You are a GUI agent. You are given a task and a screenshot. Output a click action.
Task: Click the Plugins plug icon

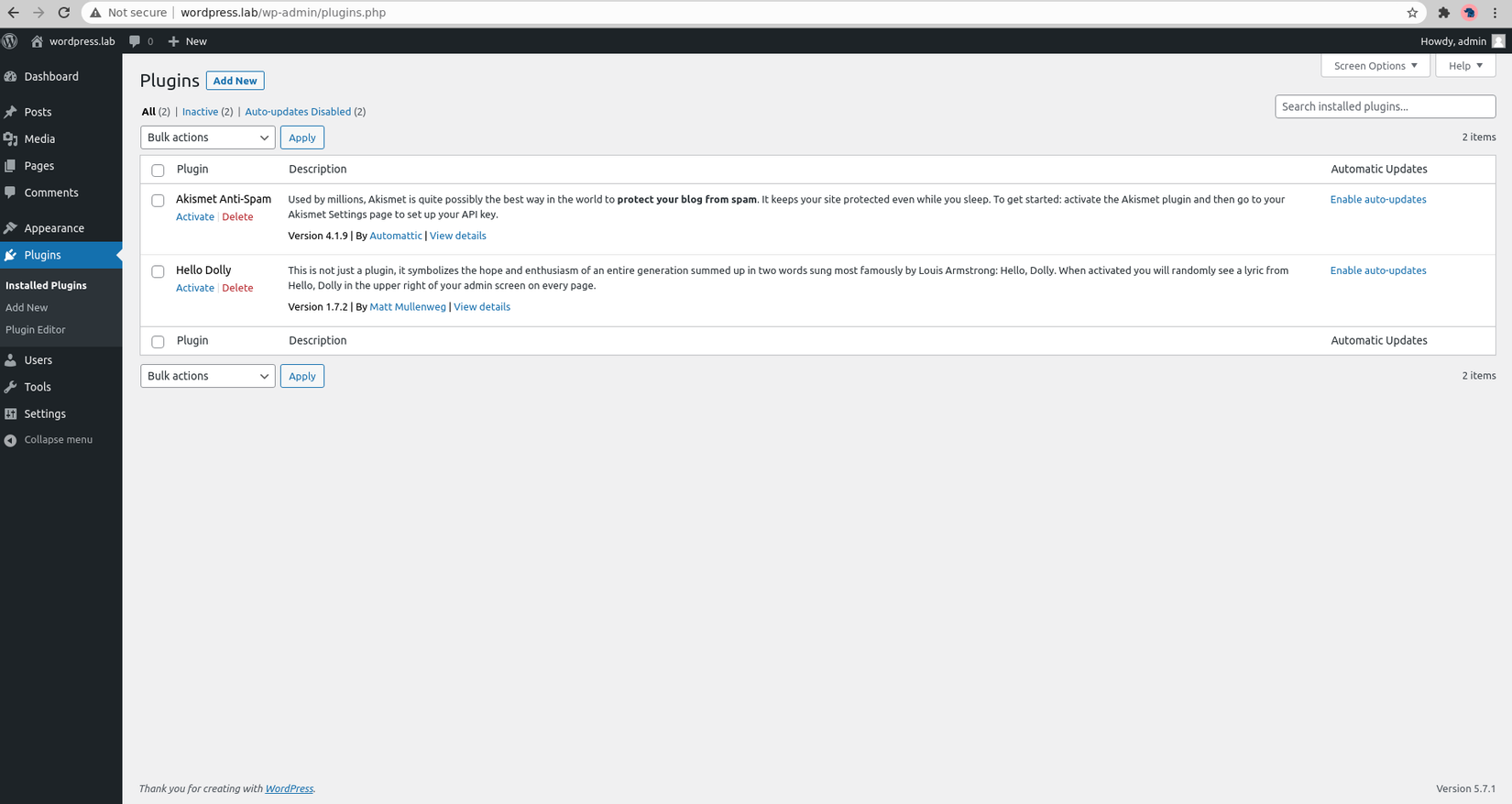click(11, 255)
